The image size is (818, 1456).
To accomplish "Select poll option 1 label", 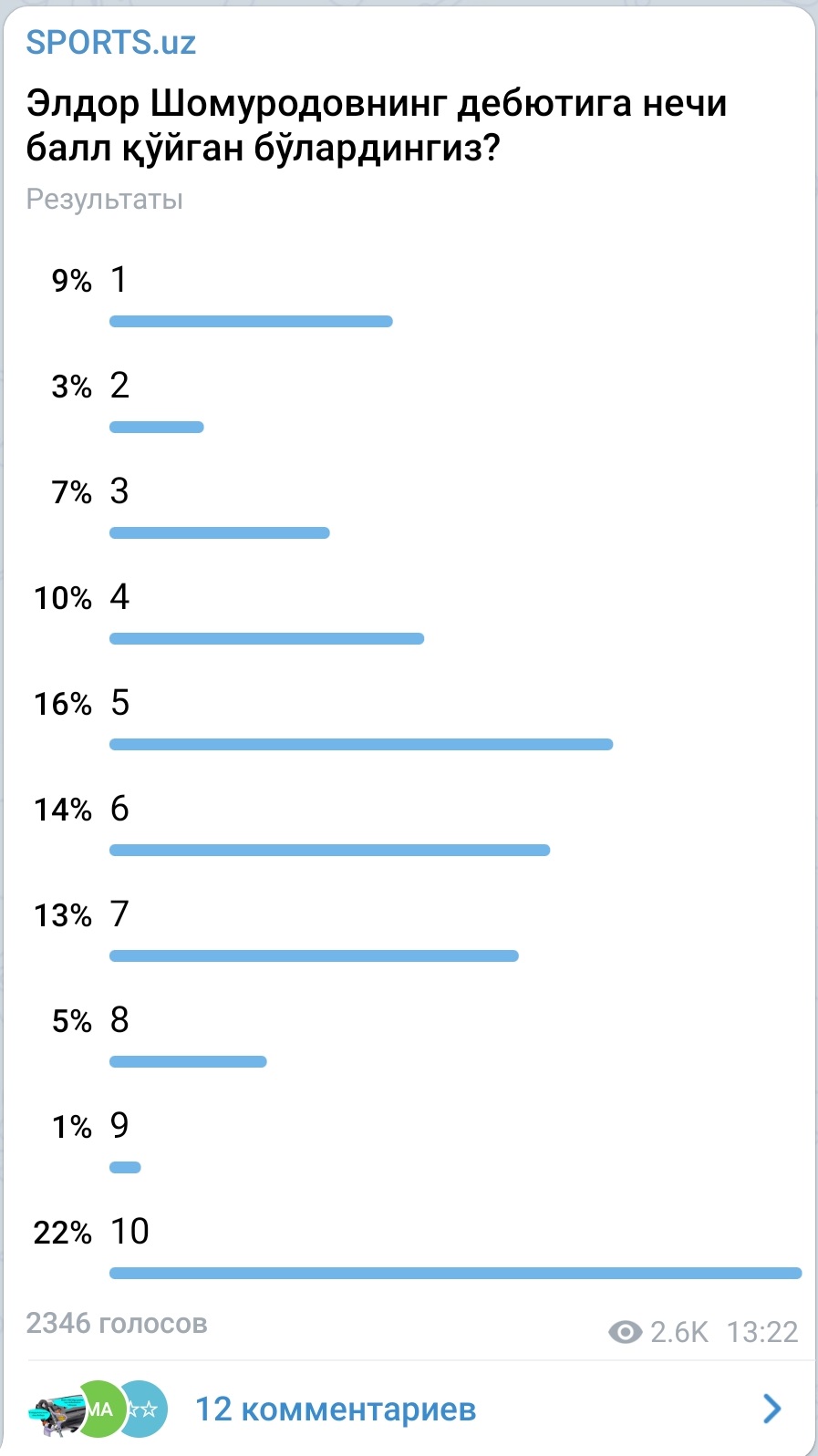I will pos(119,280).
